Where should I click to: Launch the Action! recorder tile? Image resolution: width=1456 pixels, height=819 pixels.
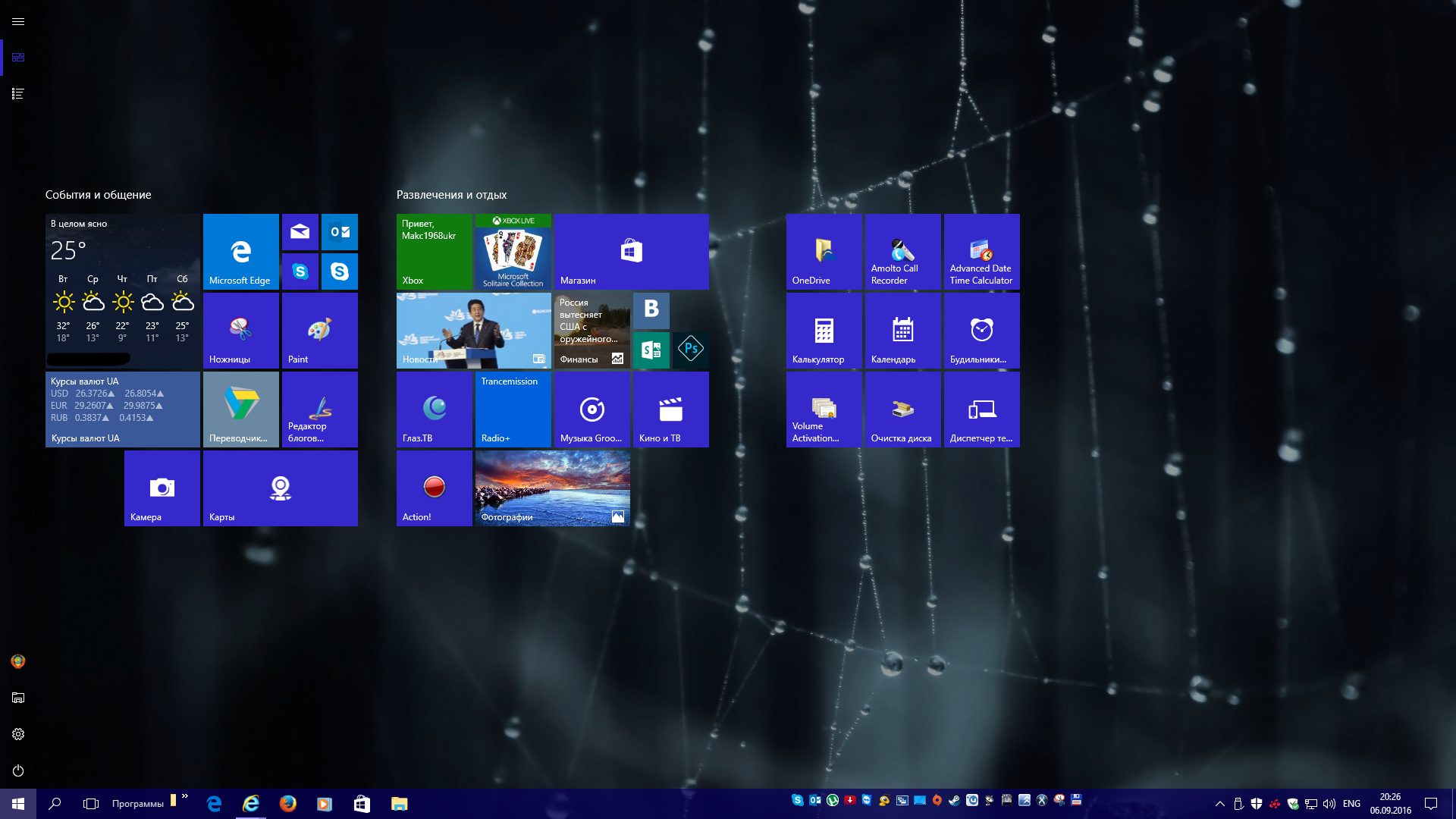[x=434, y=488]
